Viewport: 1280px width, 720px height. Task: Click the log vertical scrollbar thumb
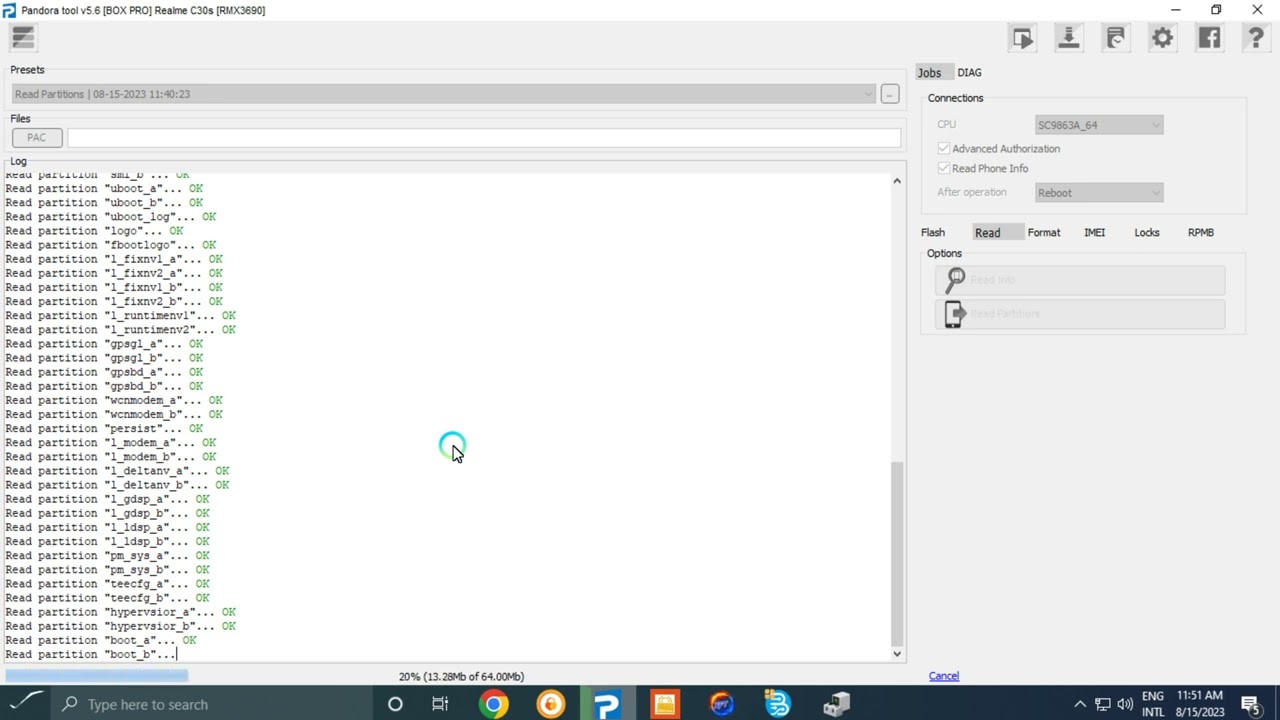click(x=897, y=553)
